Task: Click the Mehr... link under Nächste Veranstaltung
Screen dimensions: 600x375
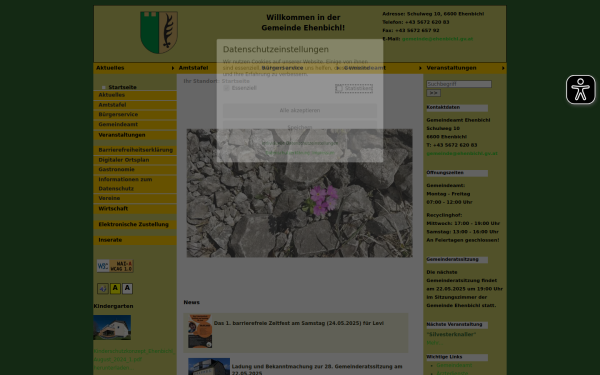Action: click(x=435, y=343)
